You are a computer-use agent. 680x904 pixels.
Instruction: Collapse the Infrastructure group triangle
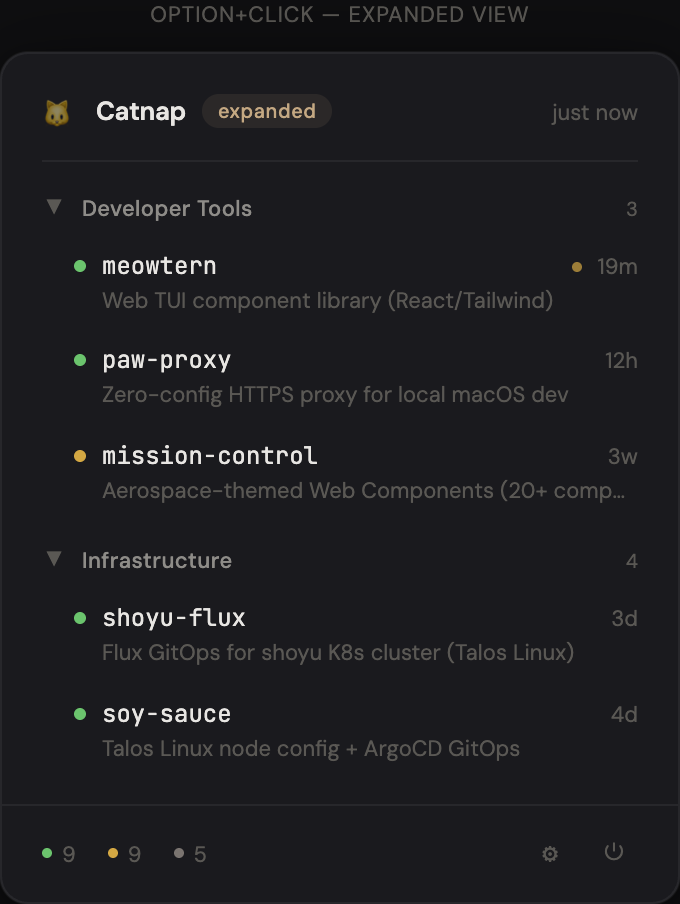coord(54,559)
